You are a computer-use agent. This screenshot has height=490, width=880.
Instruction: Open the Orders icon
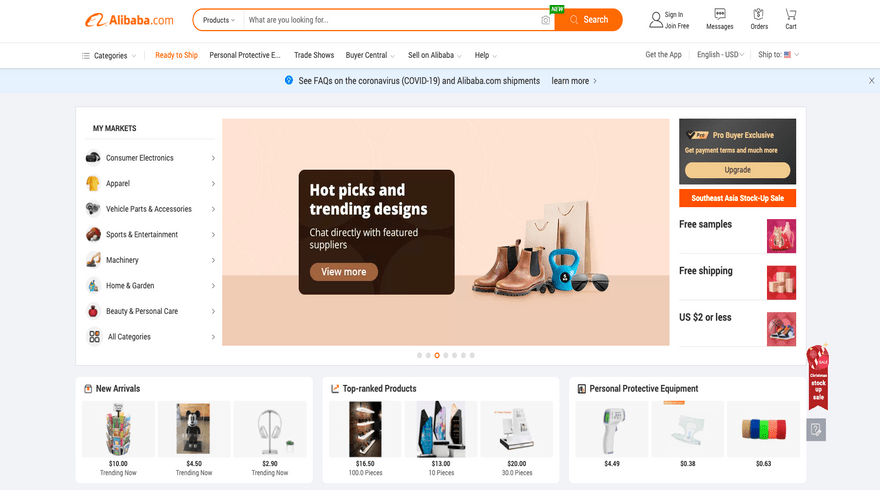(x=758, y=14)
